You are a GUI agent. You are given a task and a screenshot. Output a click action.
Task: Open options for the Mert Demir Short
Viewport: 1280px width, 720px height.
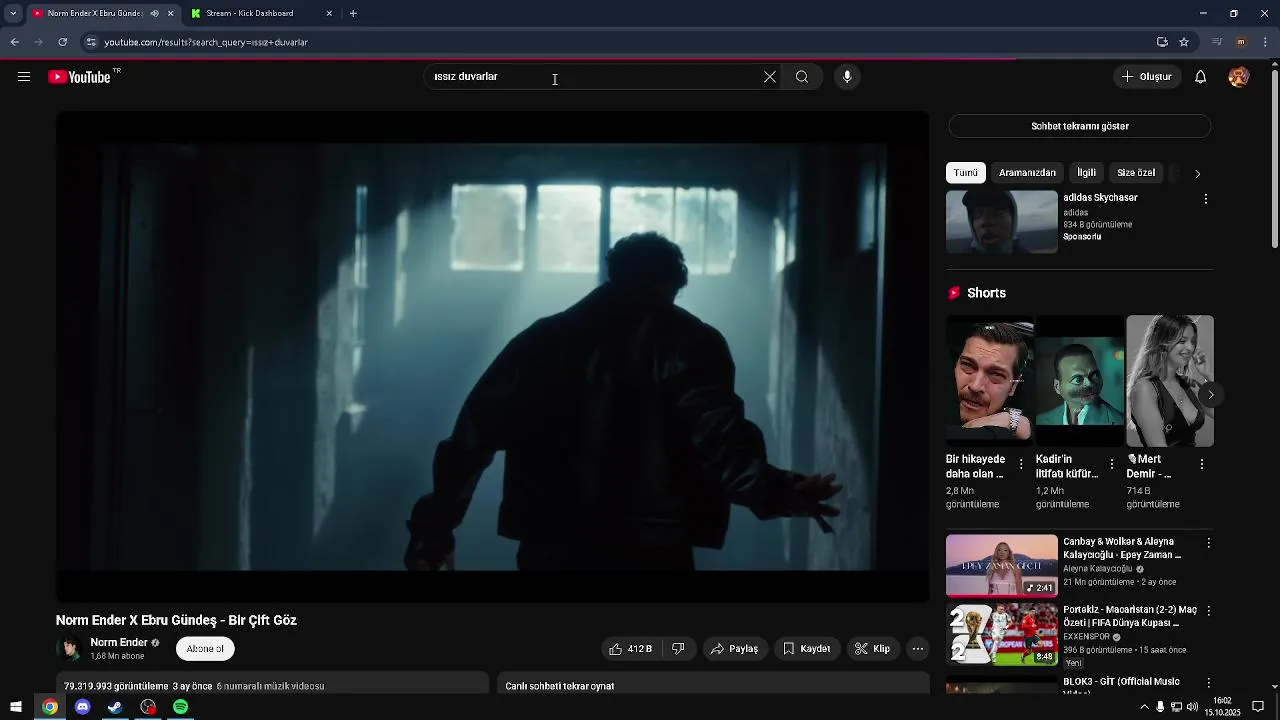1202,464
